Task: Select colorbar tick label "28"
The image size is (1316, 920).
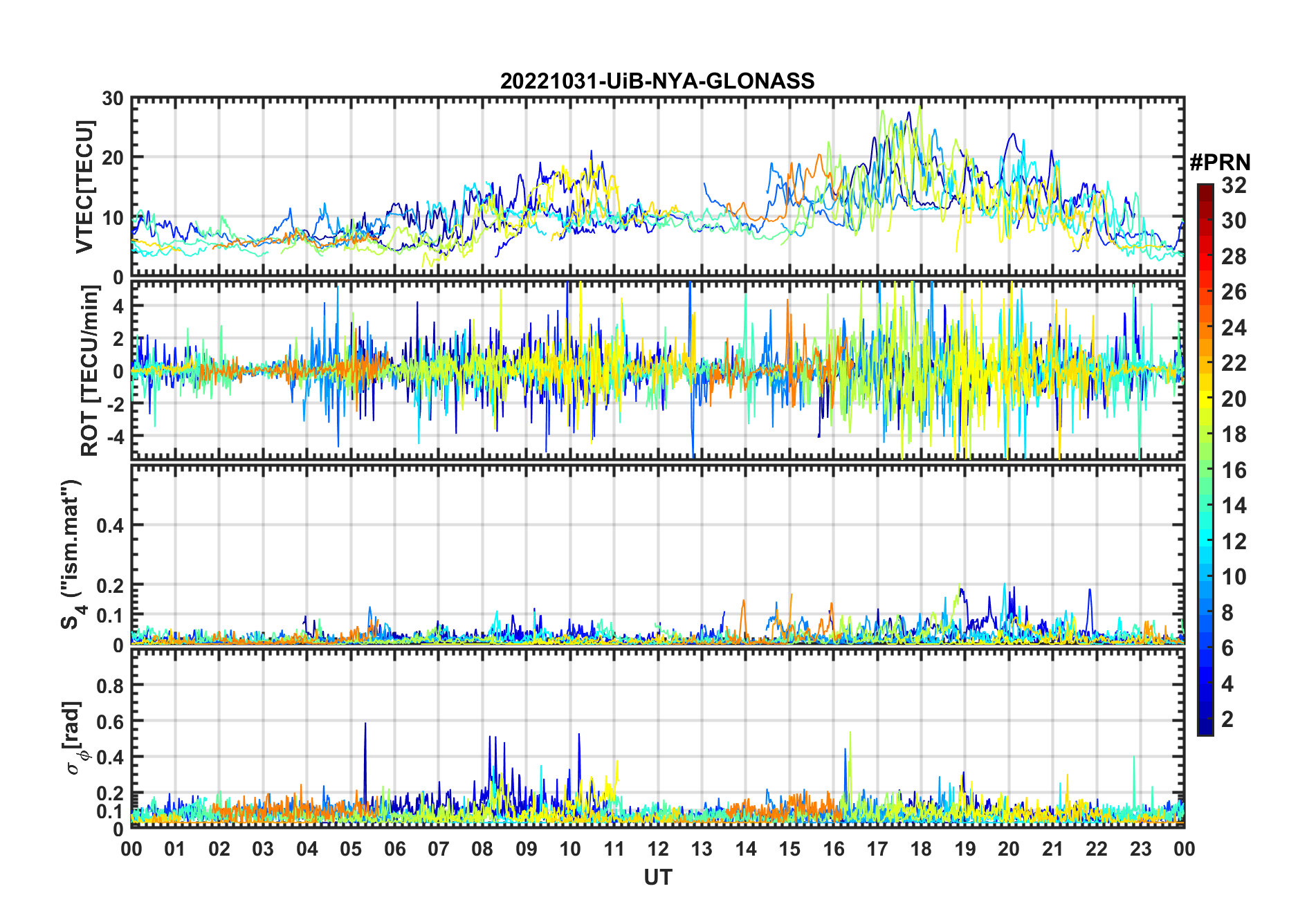Action: (x=1234, y=257)
